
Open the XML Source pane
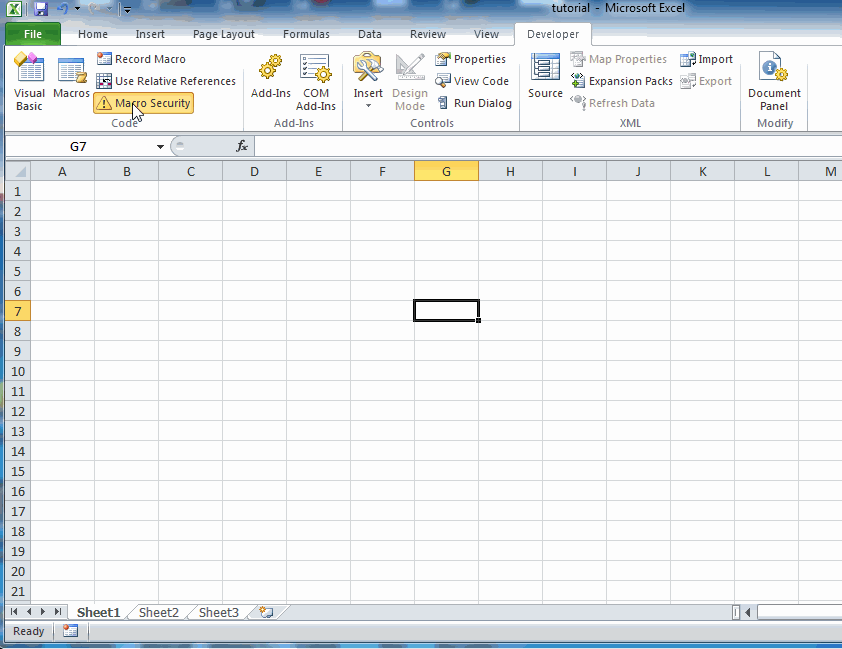(545, 76)
